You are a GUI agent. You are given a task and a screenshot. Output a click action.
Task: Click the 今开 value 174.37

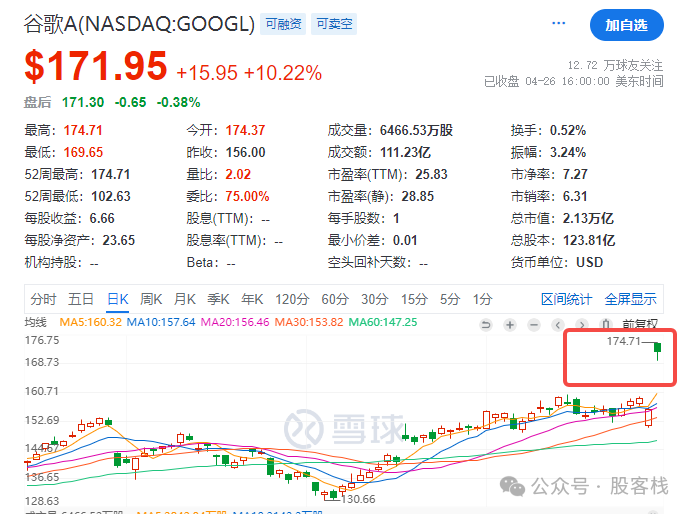(245, 130)
